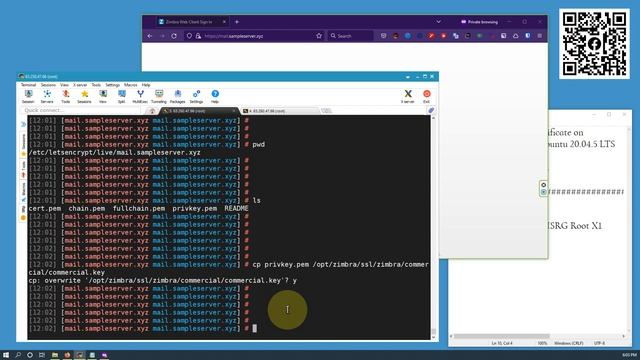640x360 pixels.
Task: Open the Terminal menu
Action: pyautogui.click(x=28, y=85)
